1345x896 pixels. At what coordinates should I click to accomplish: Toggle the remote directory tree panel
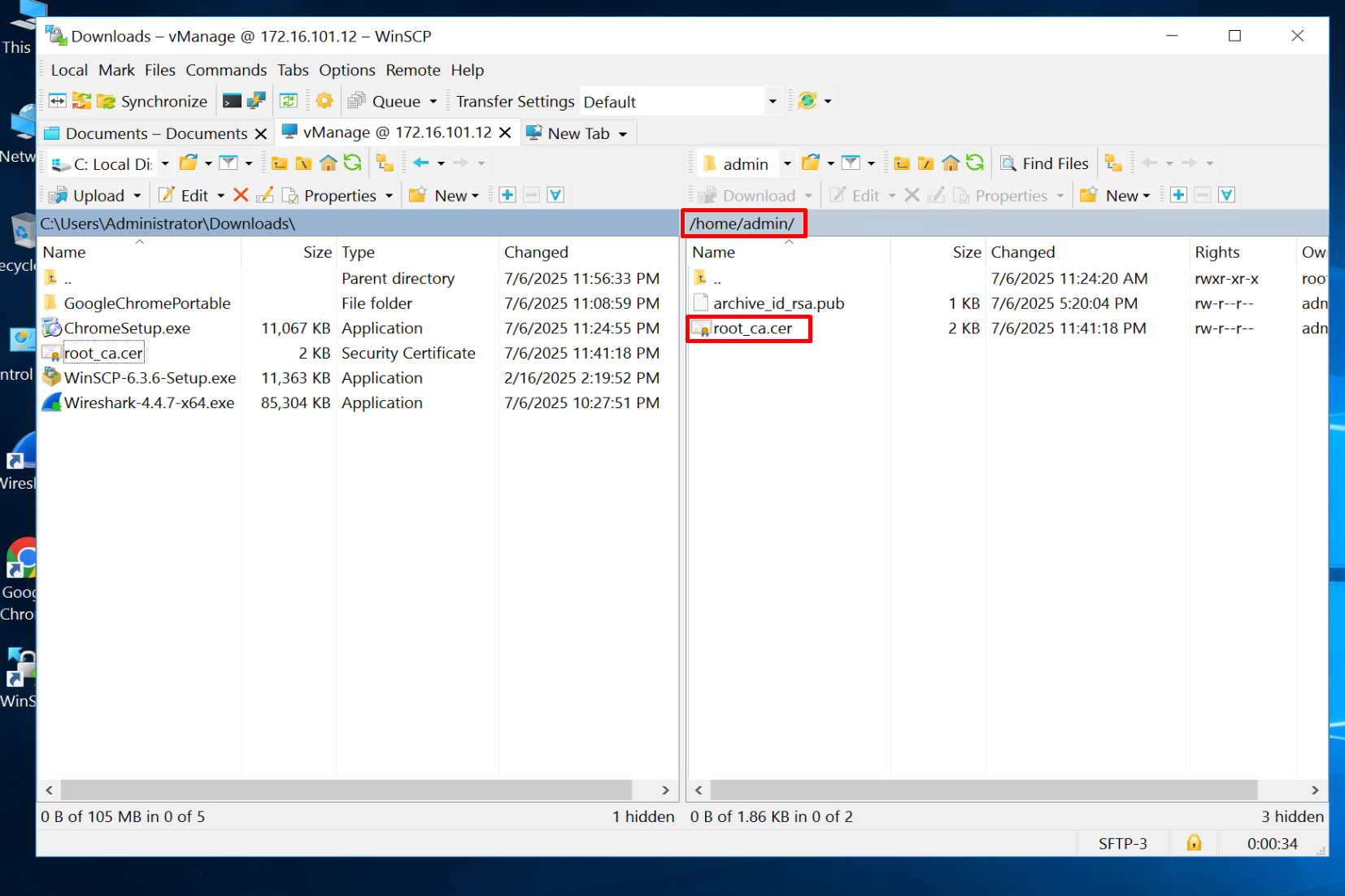coord(1113,163)
